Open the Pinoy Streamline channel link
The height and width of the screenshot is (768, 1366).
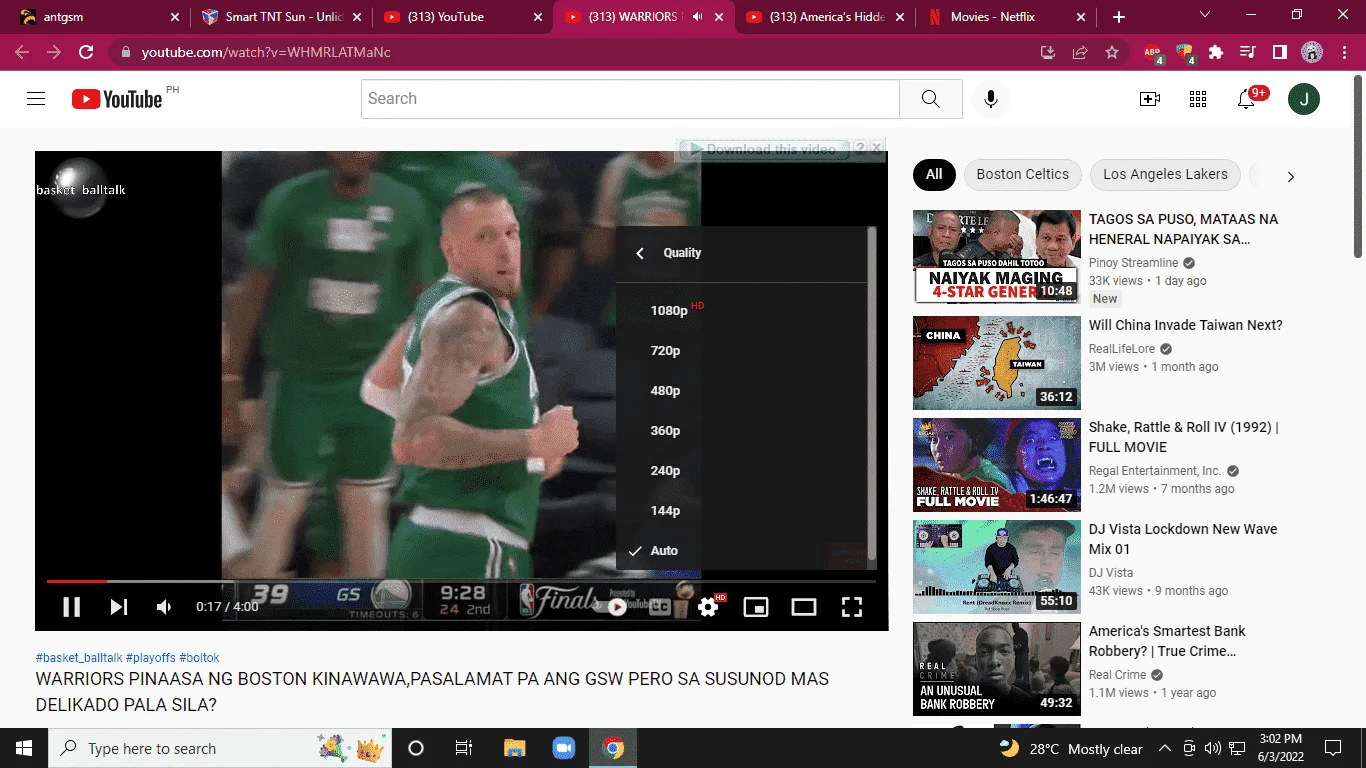pos(1134,263)
